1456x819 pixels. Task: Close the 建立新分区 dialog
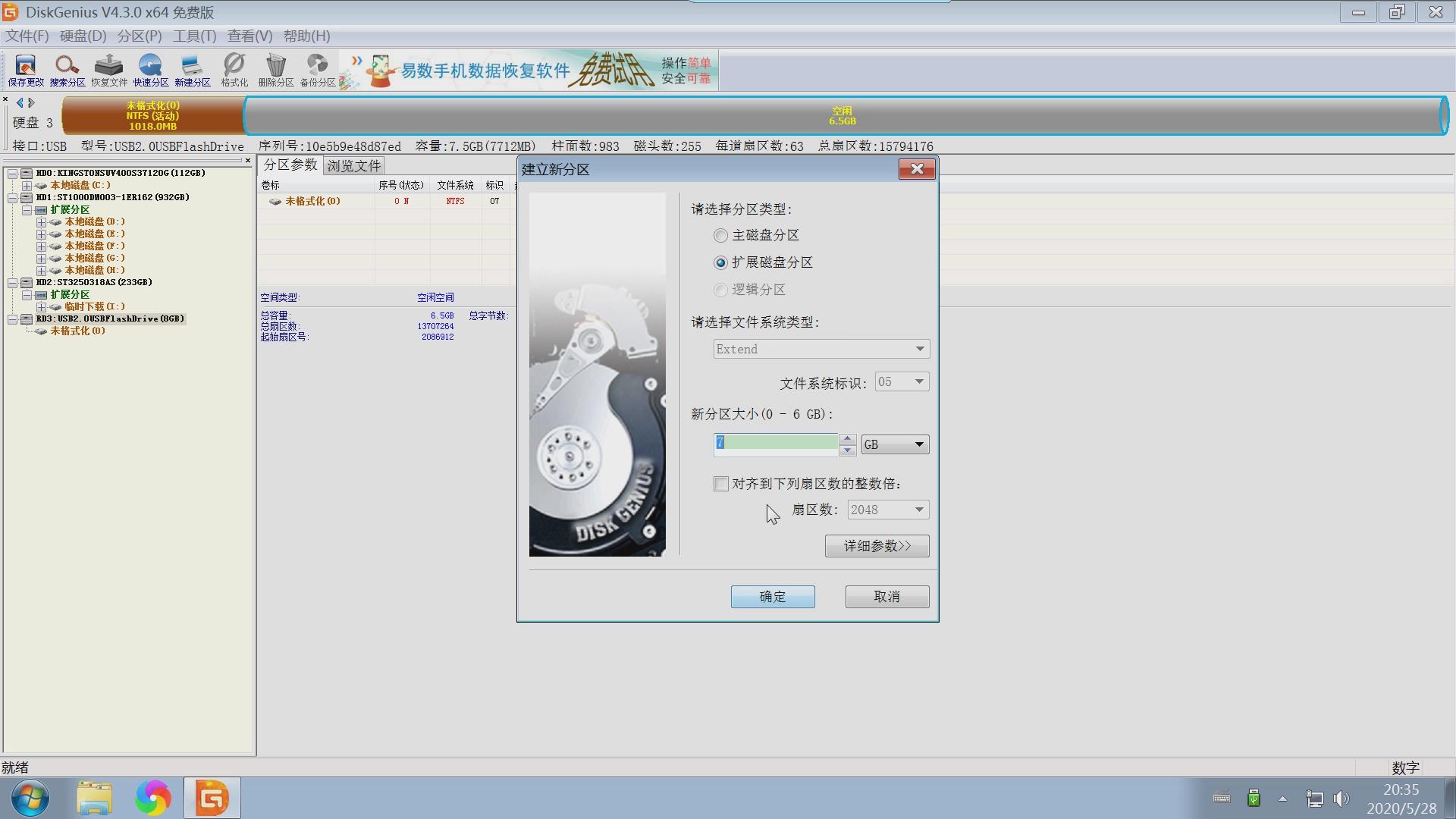click(917, 169)
